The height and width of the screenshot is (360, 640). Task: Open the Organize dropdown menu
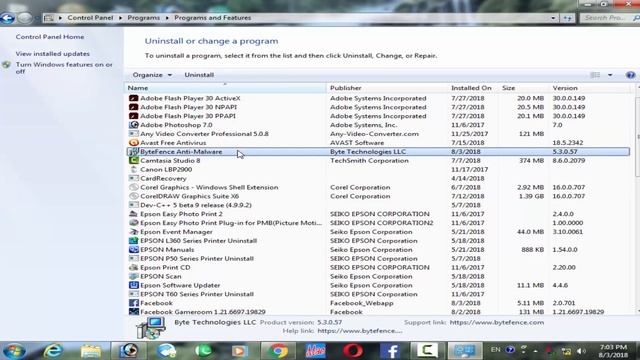[152, 75]
